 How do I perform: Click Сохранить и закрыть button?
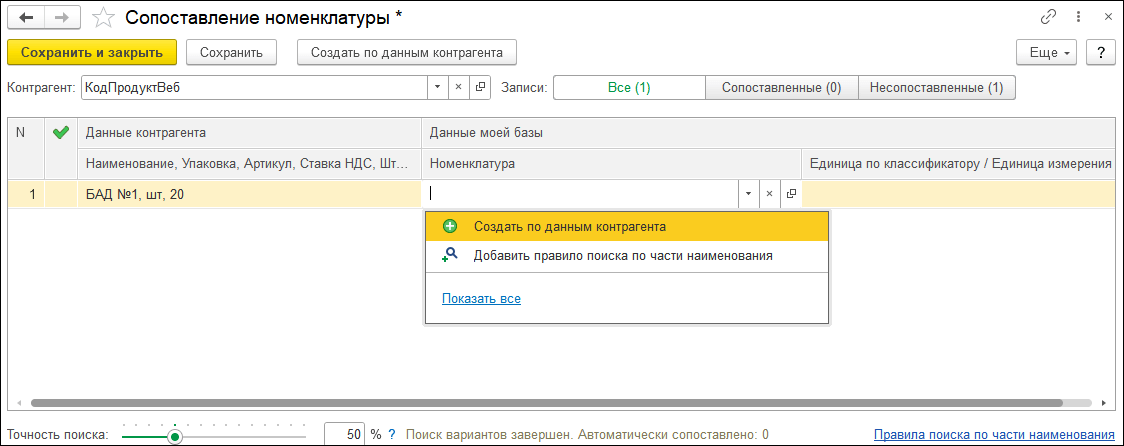92,52
